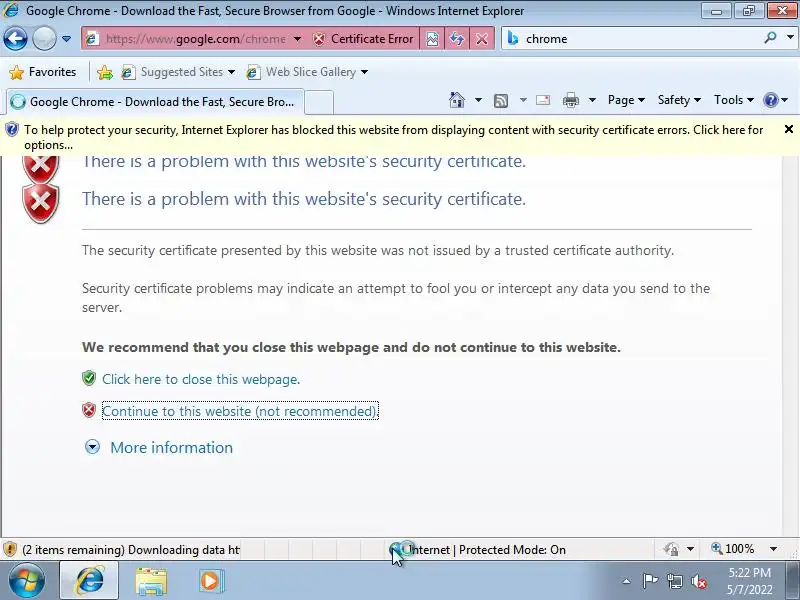Click the Action Center flag icon
This screenshot has height=600, width=800.
coord(650,581)
